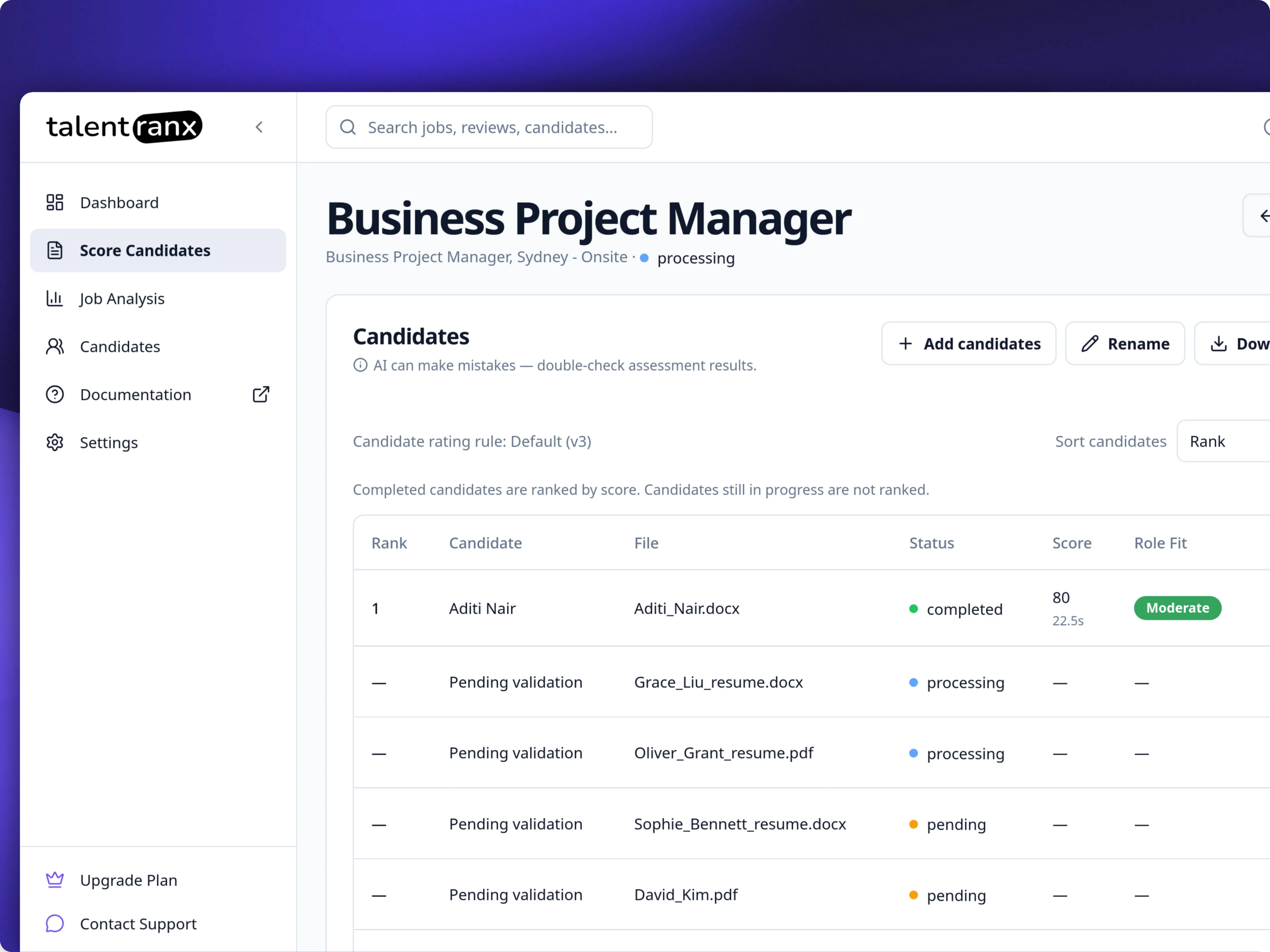The width and height of the screenshot is (1270, 952).
Task: Click file Oliver_Grant_resume.pdf
Action: [723, 753]
